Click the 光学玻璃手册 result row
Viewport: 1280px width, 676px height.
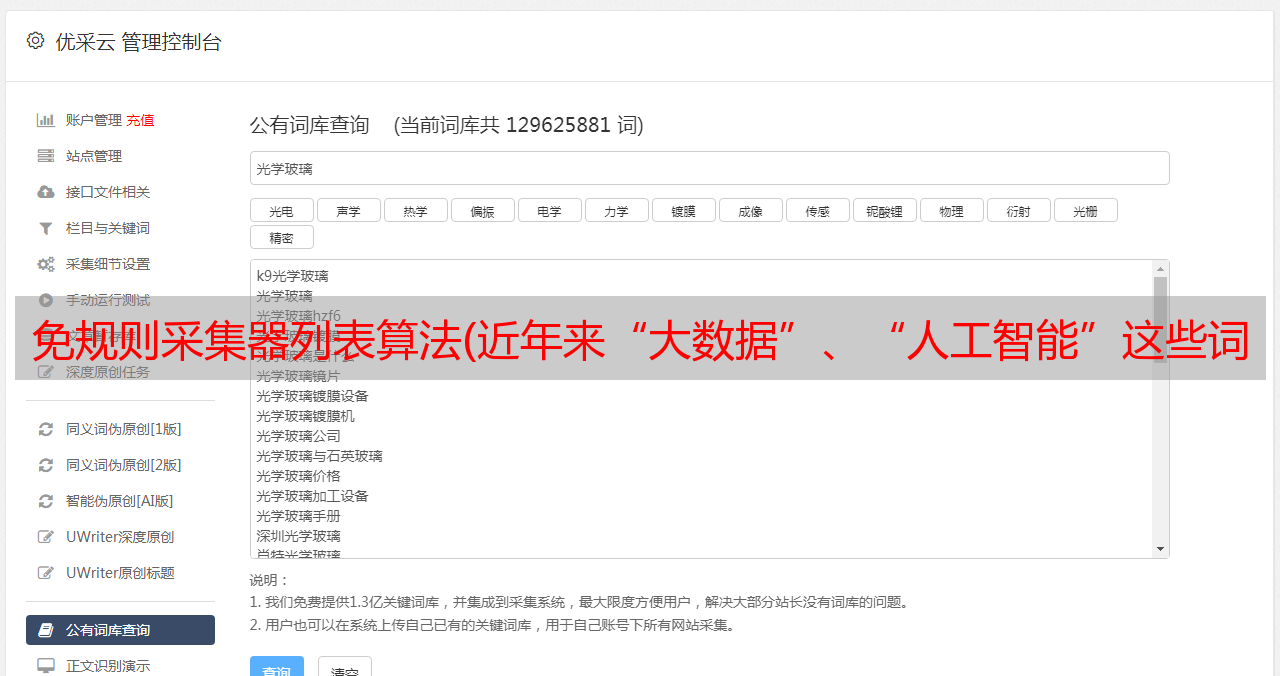click(x=298, y=516)
